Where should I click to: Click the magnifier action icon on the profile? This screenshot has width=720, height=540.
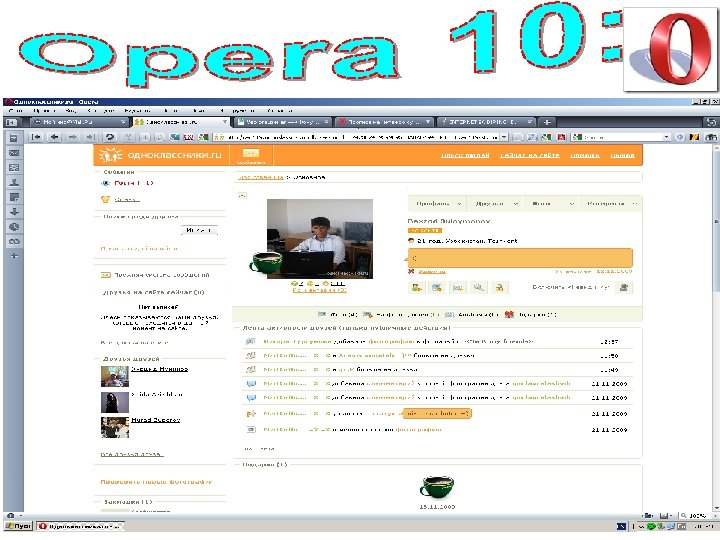point(478,287)
